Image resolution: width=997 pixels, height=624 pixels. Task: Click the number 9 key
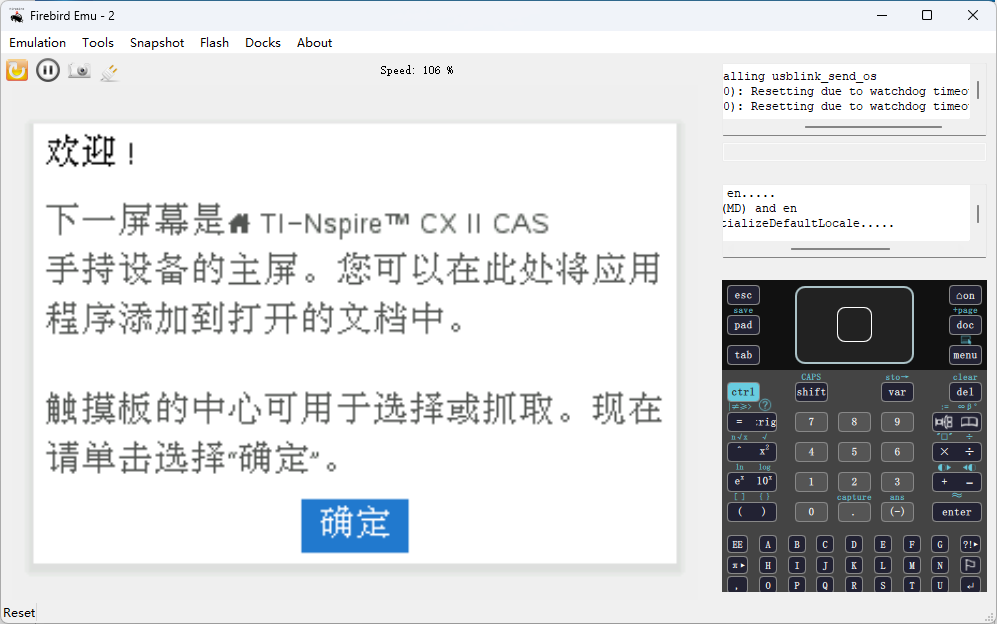(x=897, y=422)
